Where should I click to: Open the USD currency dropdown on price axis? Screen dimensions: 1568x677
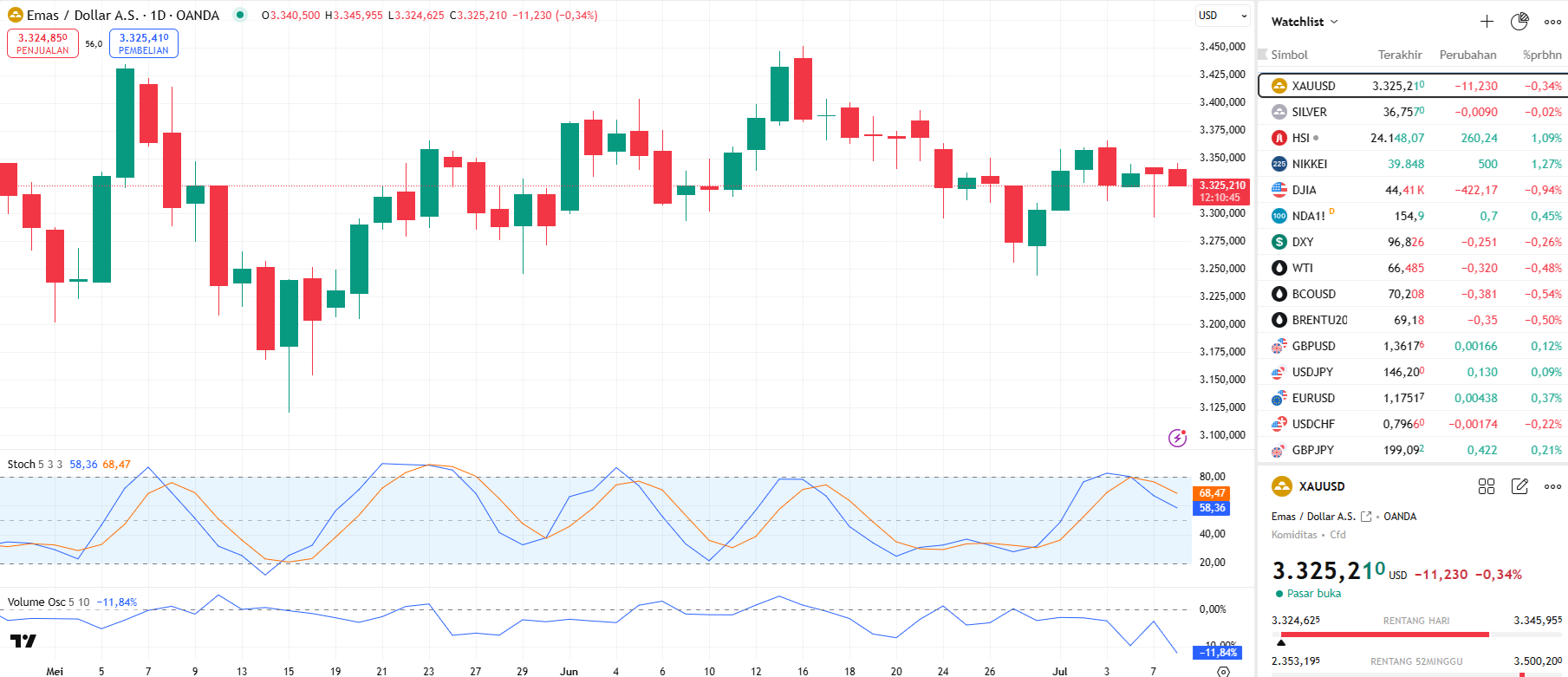[x=1222, y=16]
